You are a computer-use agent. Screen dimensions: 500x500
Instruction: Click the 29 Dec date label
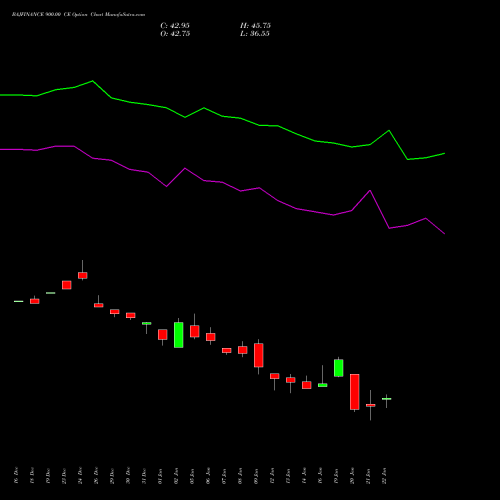tap(112, 476)
